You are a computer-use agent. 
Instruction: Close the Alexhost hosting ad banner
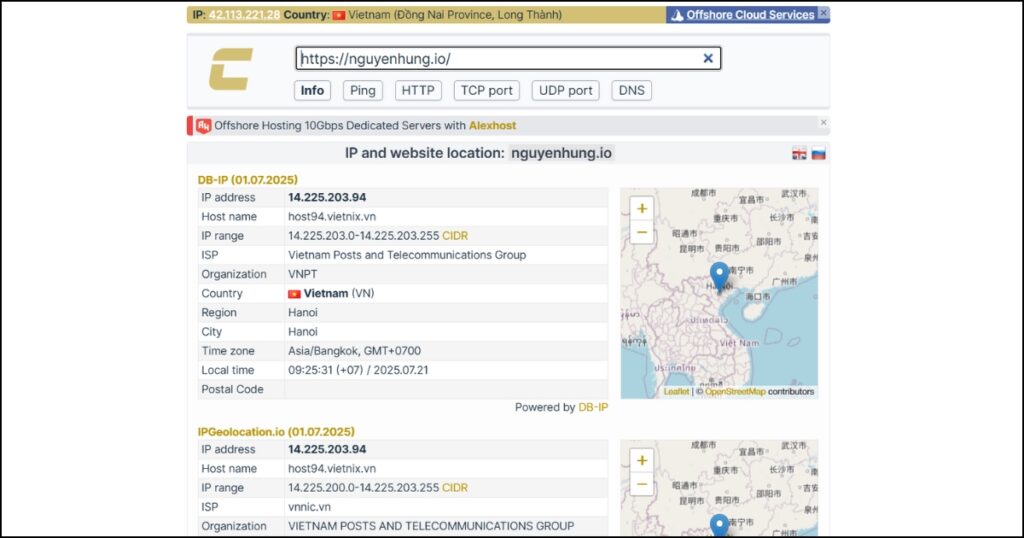click(x=824, y=122)
